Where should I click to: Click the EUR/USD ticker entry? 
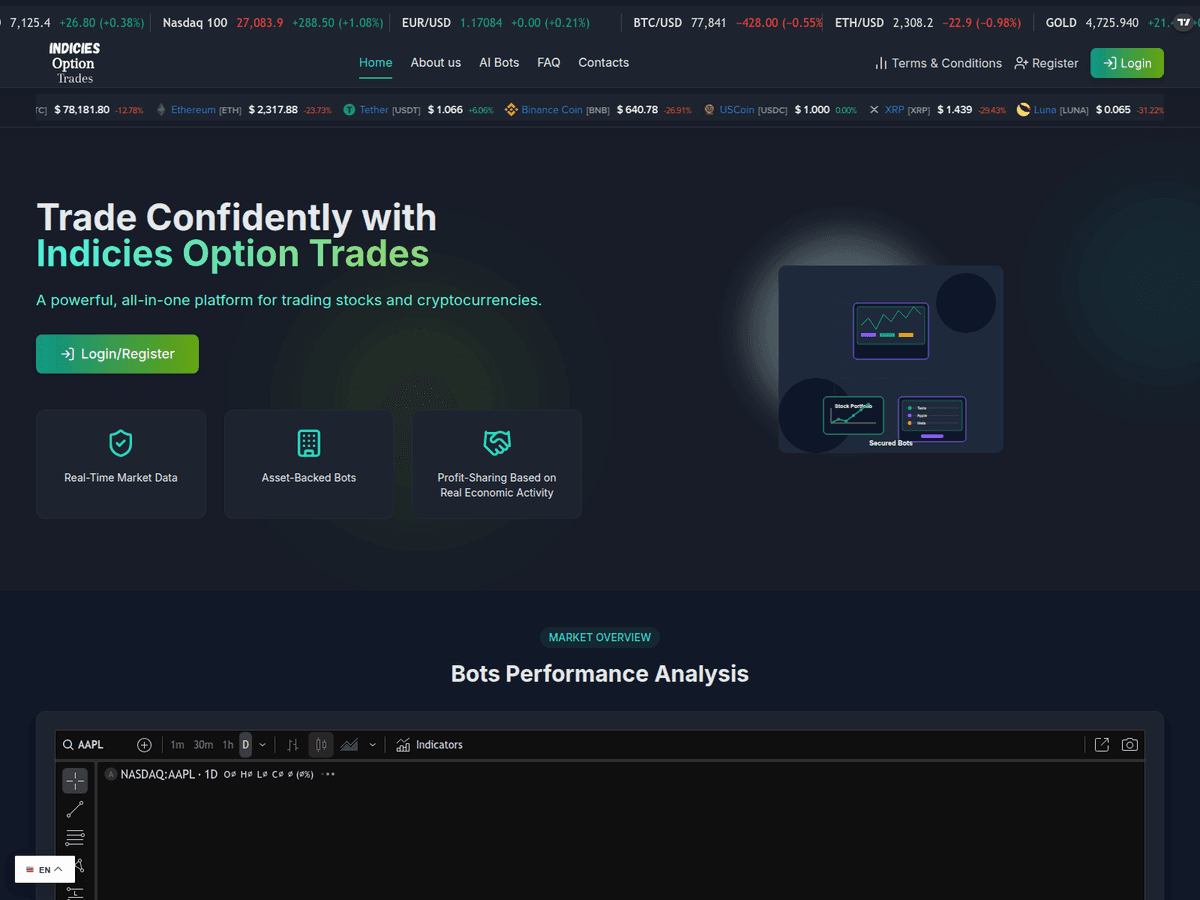point(496,22)
